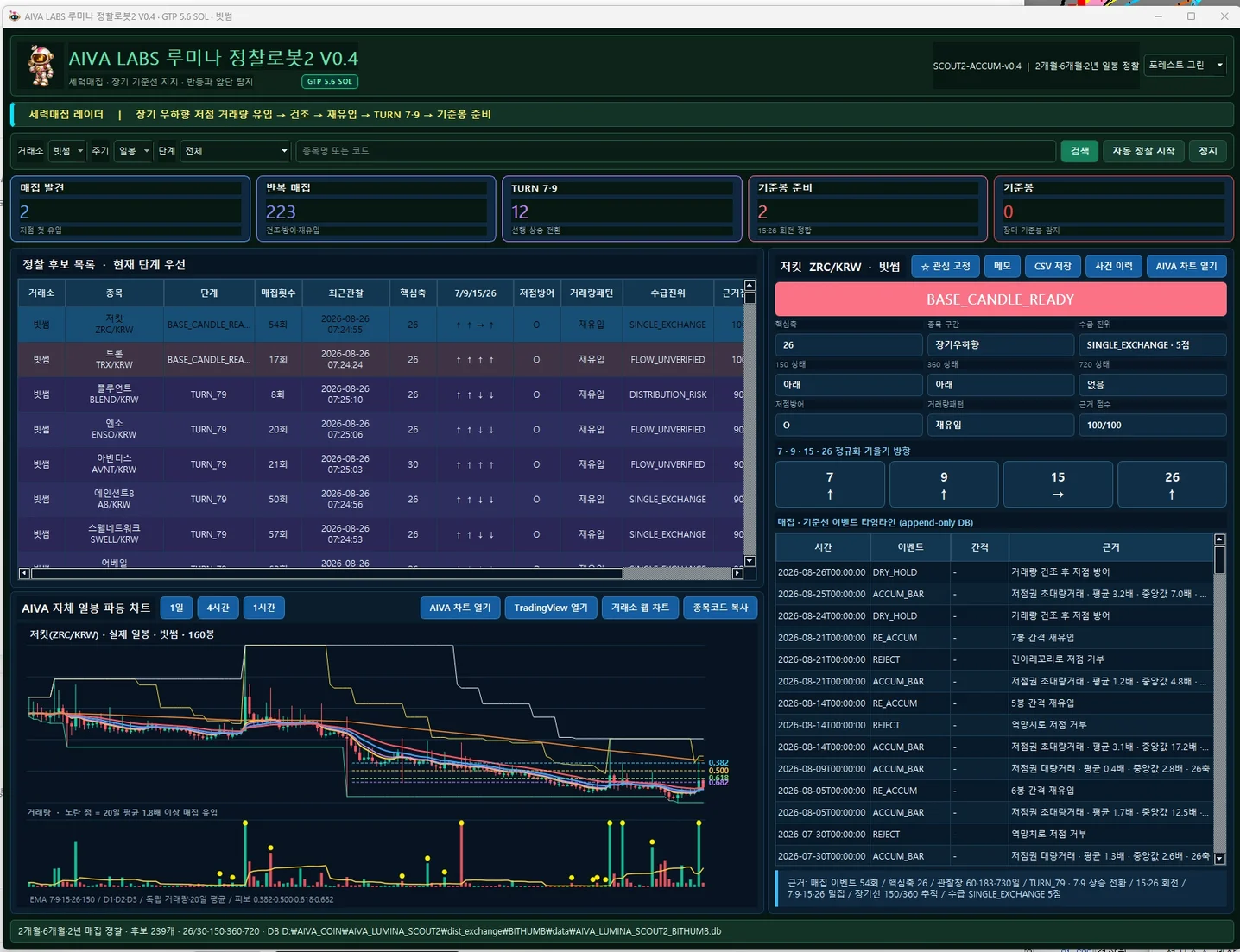Select the 에인션트8 A8/KRW row
The image size is (1240, 952).
click(380, 499)
